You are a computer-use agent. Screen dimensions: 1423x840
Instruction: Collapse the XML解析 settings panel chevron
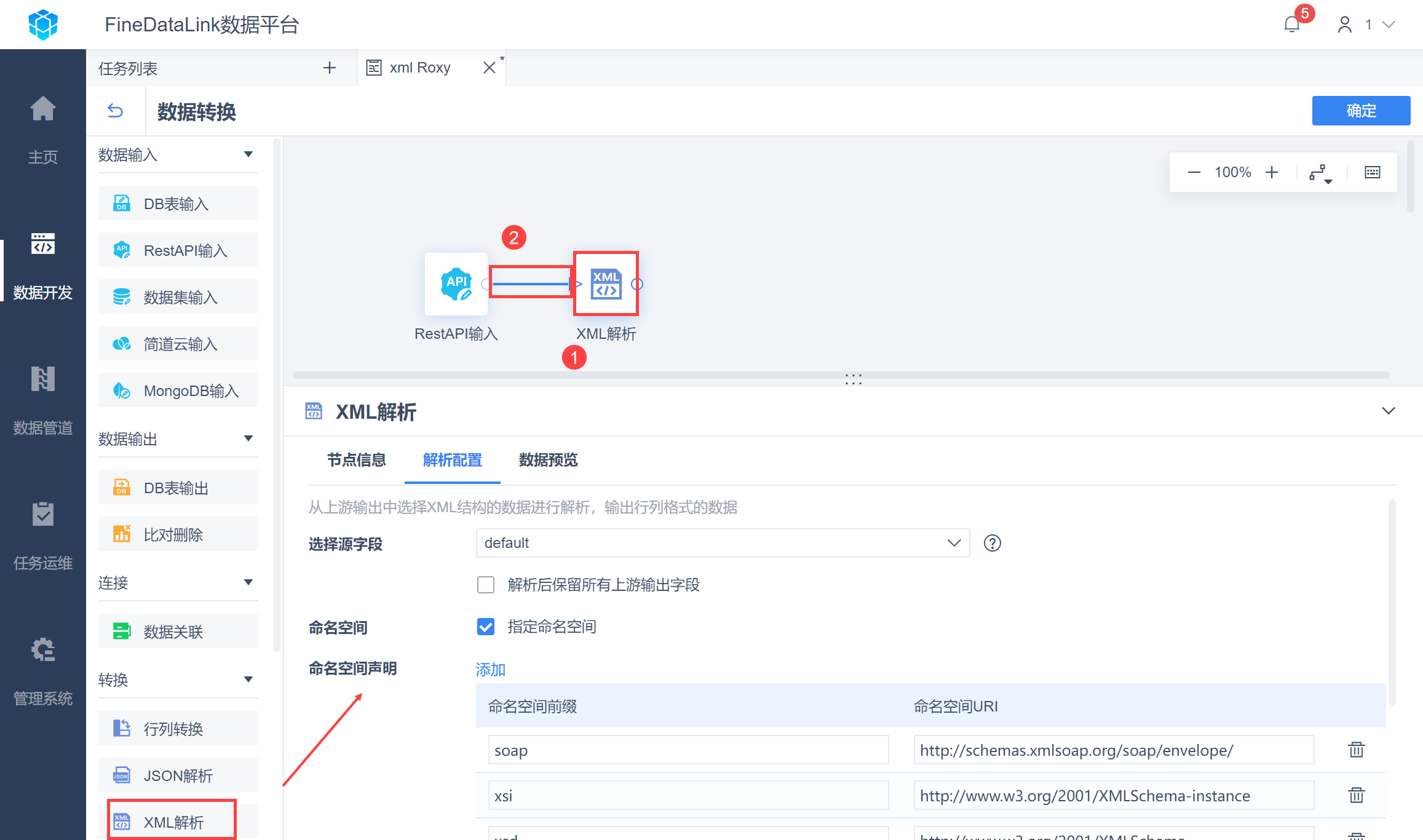pyautogui.click(x=1388, y=411)
